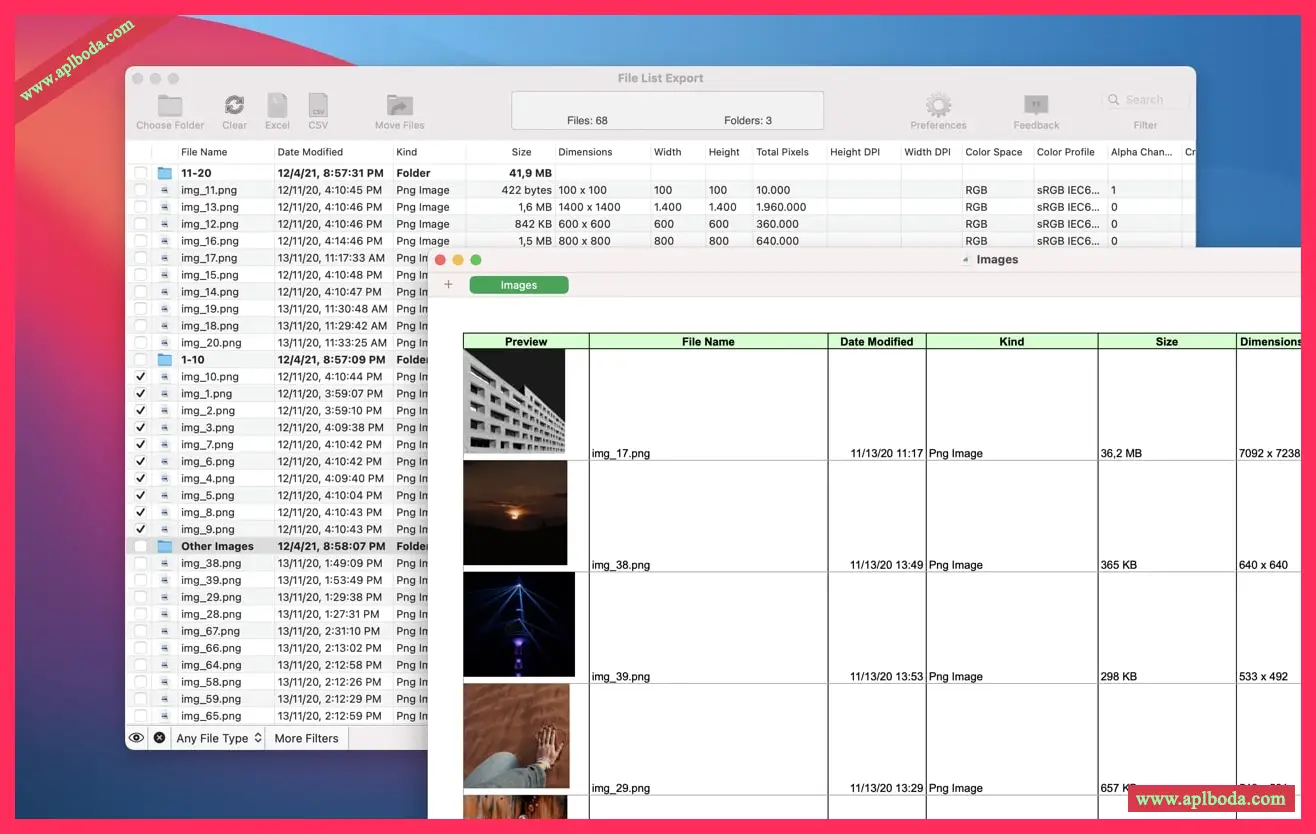Select the "img_58.png" file name

(211, 683)
